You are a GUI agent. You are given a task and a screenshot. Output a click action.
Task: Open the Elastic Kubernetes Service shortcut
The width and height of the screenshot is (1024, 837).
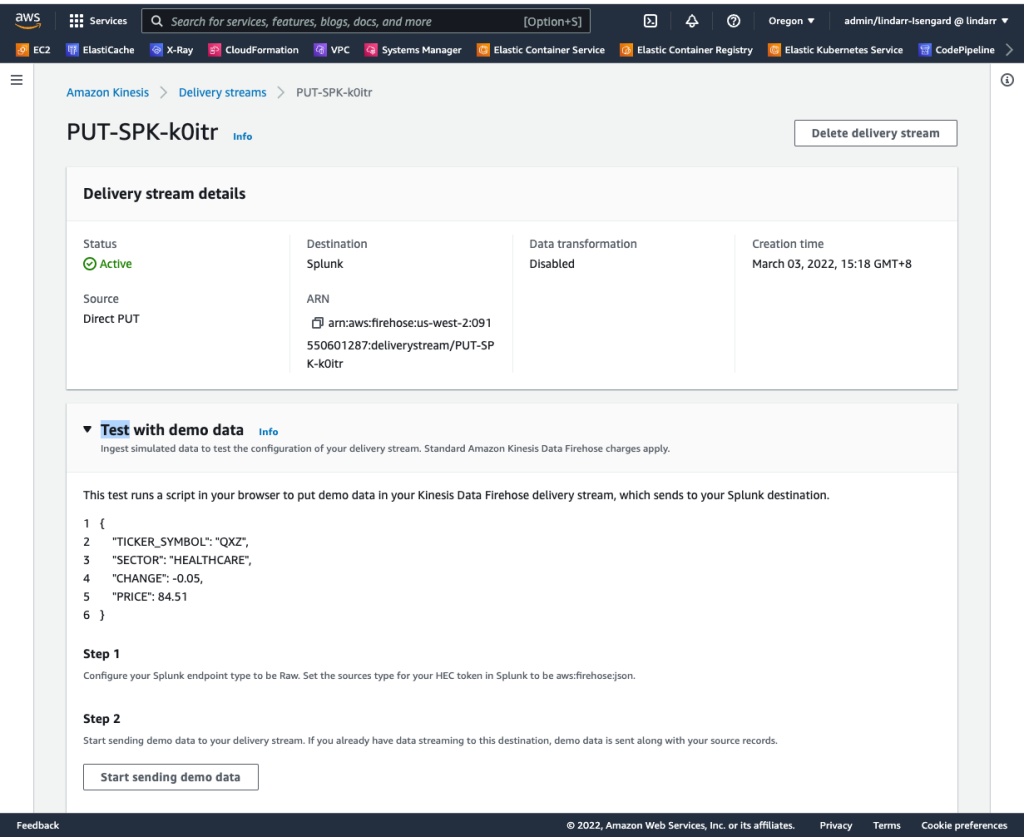point(835,50)
